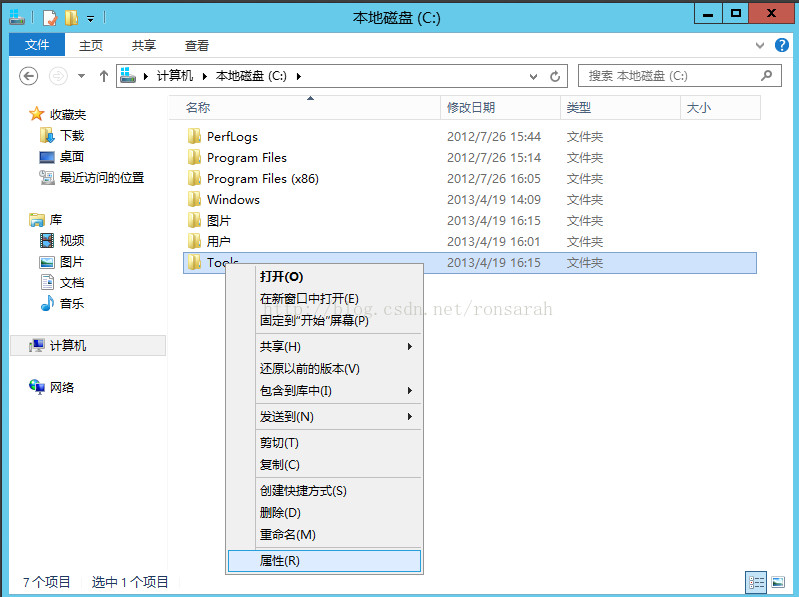Expand the ribbon with the chevron
Image resolution: width=799 pixels, height=597 pixels.
click(x=760, y=45)
